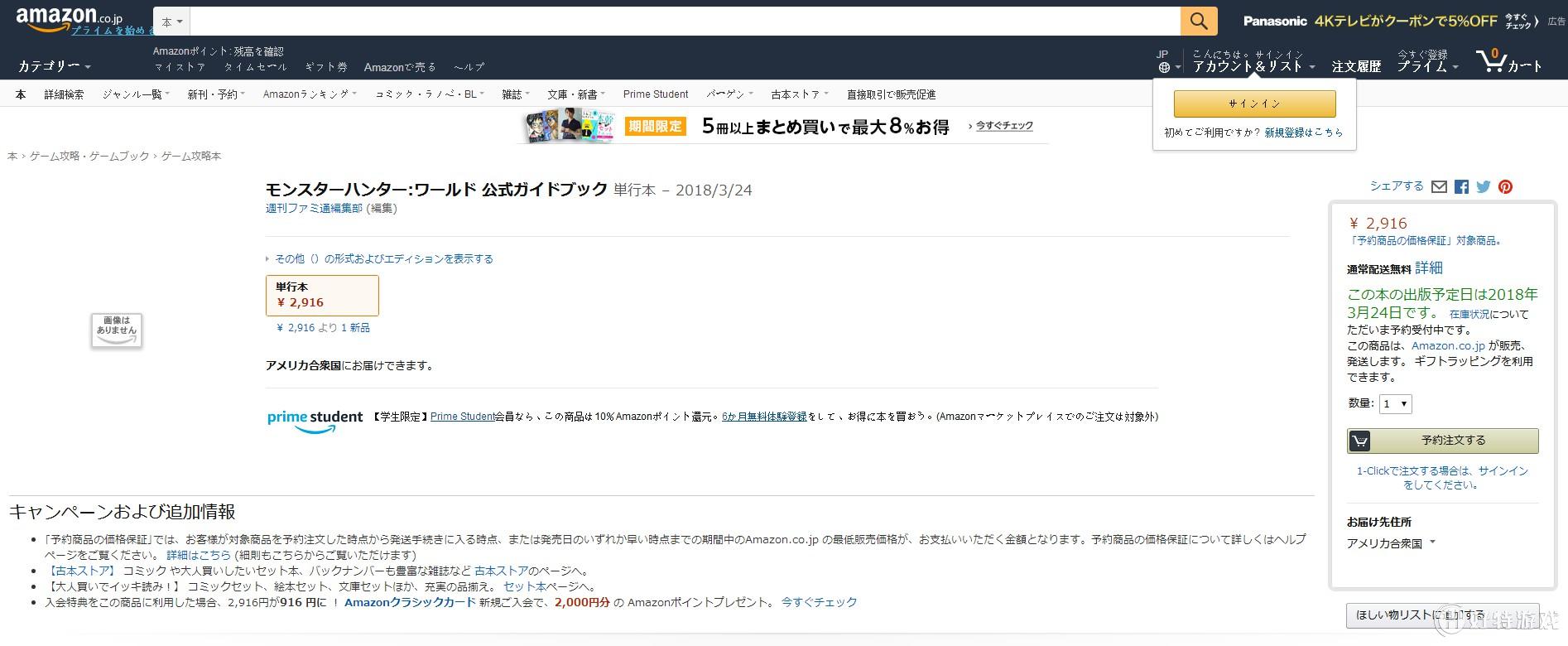Viewport: 1568px width, 646px height.
Task: Click the yellow サインイン button
Action: [1254, 104]
